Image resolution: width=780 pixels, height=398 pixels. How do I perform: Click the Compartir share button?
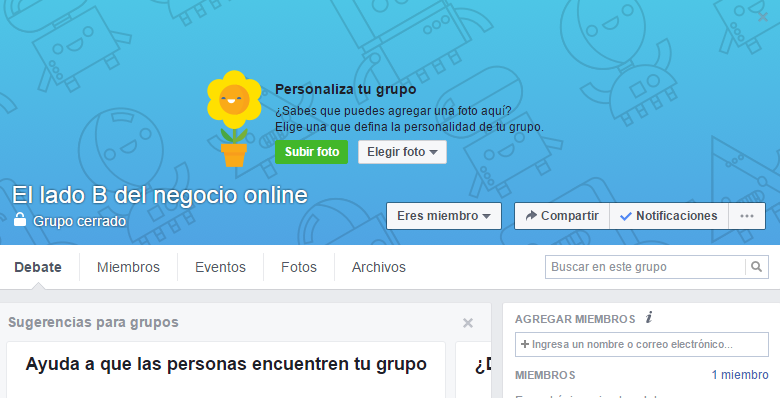pos(562,216)
